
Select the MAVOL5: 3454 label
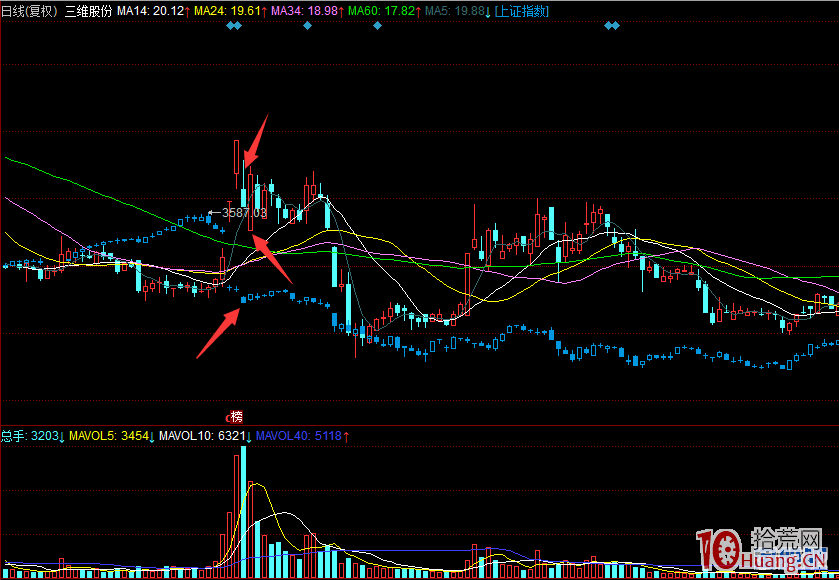112,437
